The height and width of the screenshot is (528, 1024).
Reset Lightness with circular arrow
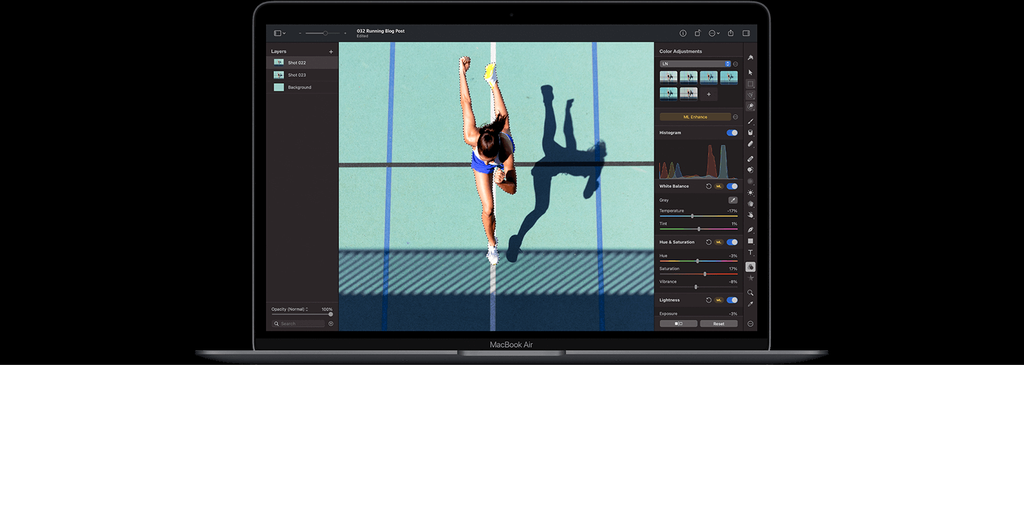click(709, 300)
